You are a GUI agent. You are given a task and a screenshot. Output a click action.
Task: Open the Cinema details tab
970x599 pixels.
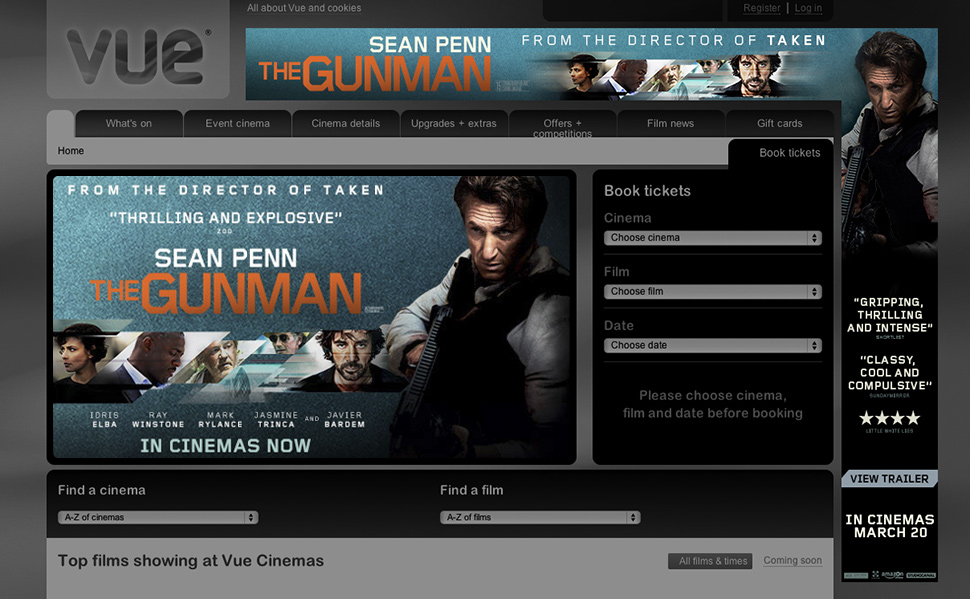pos(346,124)
